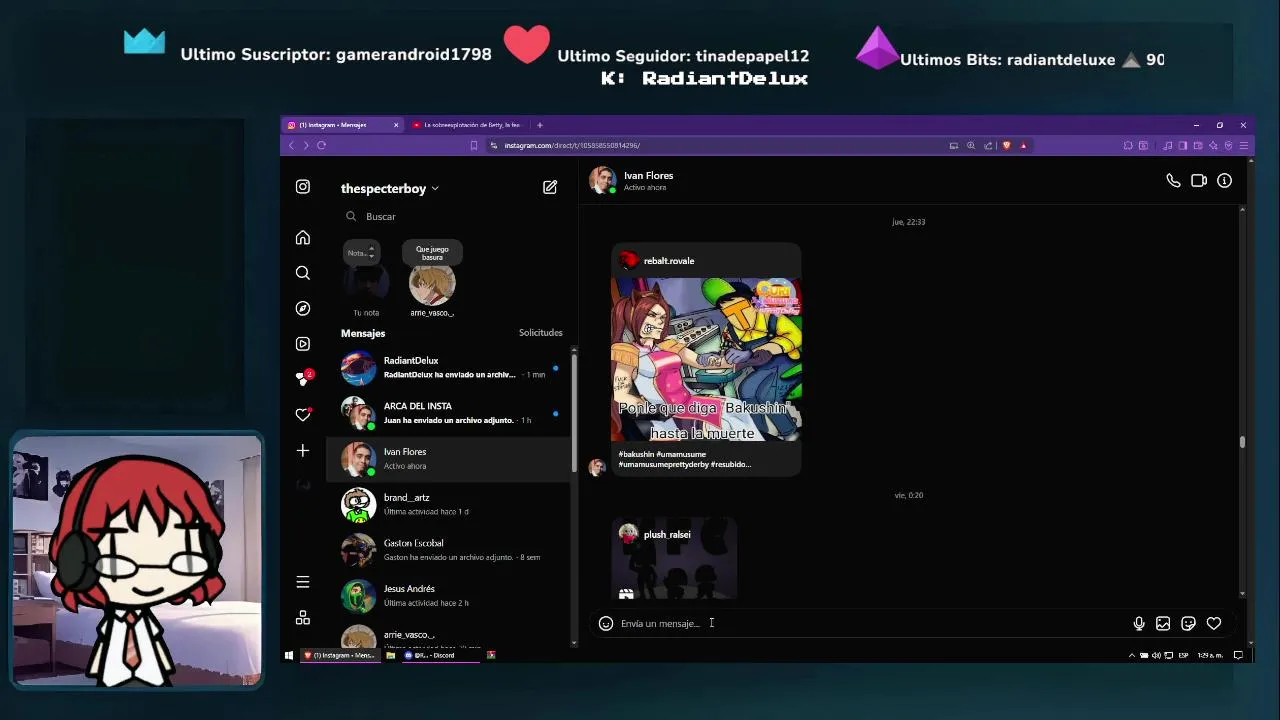Open Search from Instagram sidebar
1280x720 pixels.
pos(303,273)
